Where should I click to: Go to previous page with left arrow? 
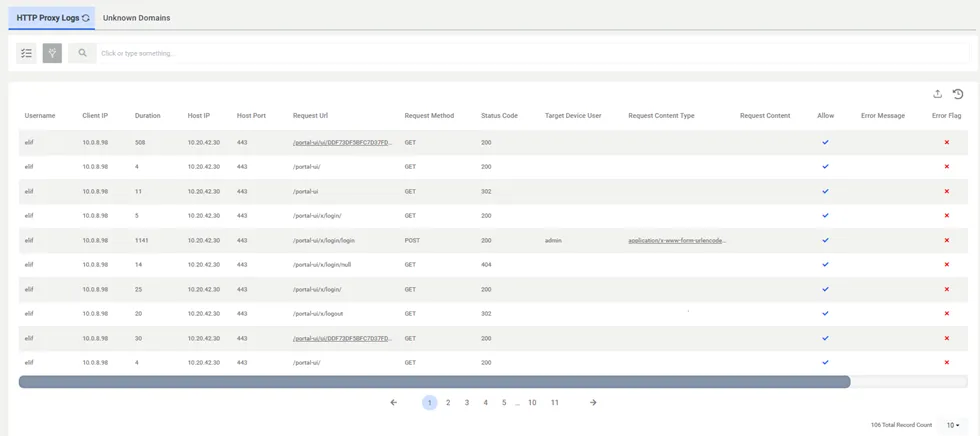pos(393,403)
